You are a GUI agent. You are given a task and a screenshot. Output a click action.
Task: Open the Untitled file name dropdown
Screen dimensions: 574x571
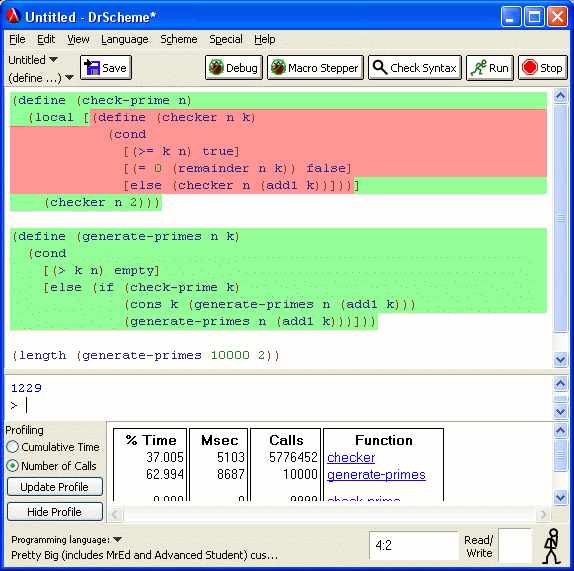33,60
